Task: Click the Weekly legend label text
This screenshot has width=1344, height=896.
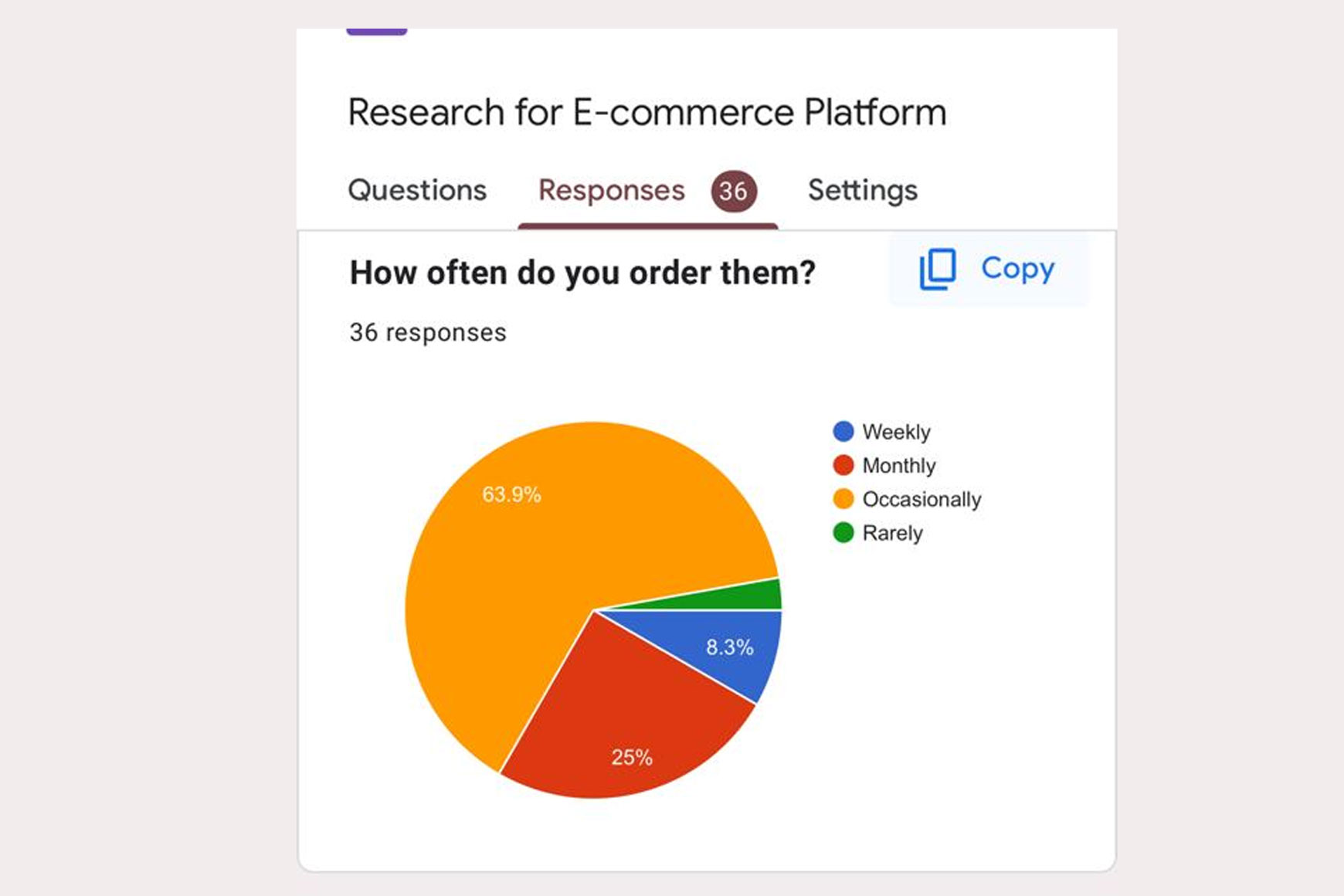Action: tap(896, 431)
